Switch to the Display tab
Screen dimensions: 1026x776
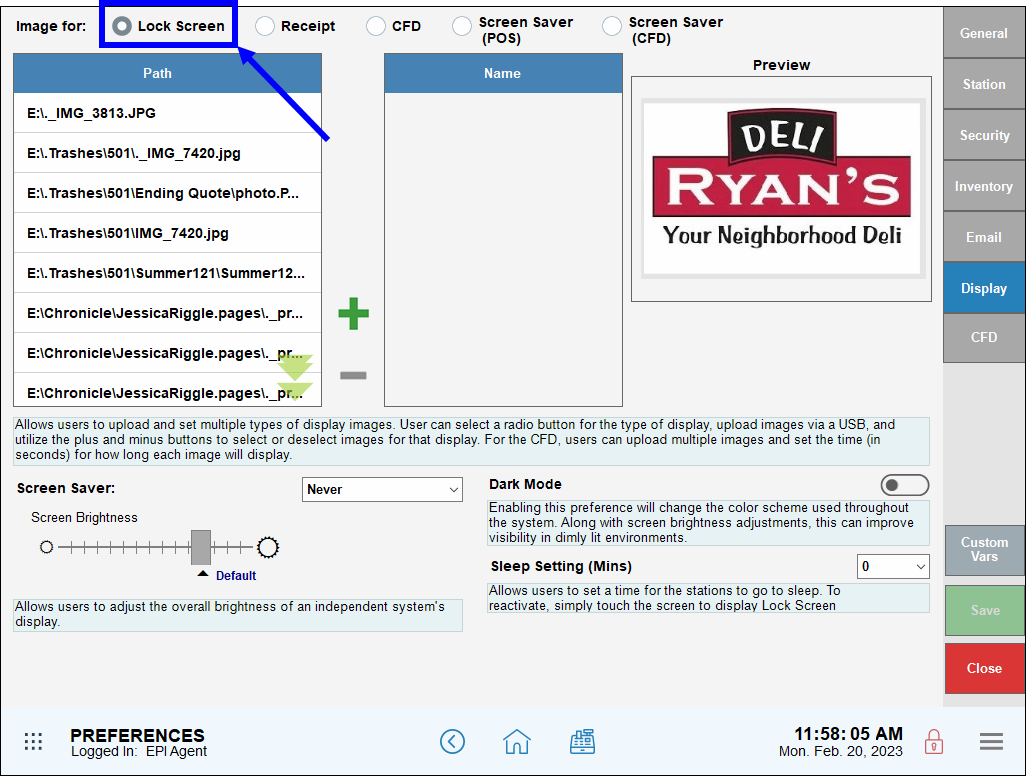pyautogui.click(x=983, y=288)
